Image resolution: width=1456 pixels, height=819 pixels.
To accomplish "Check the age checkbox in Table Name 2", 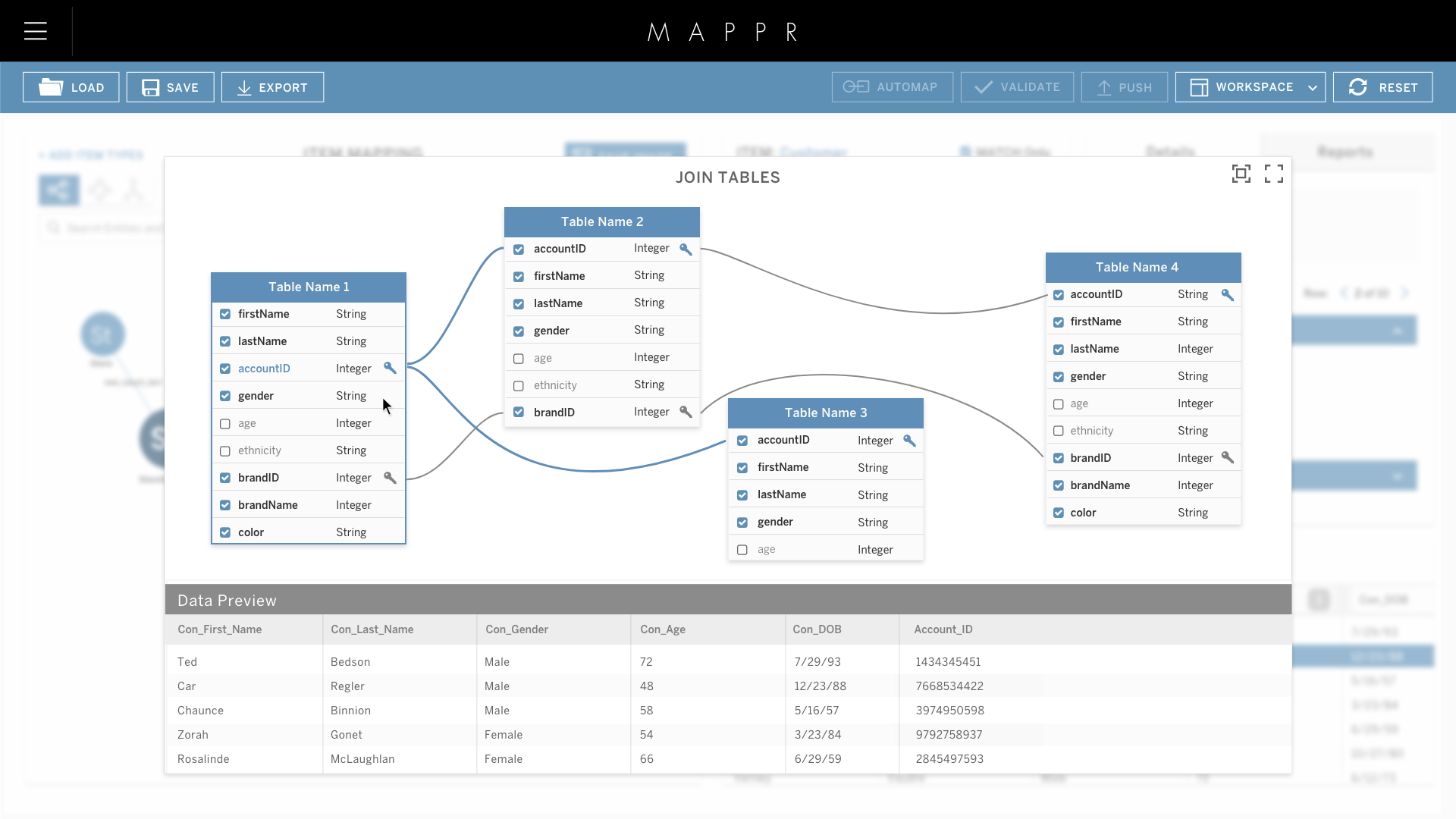I will (x=519, y=359).
